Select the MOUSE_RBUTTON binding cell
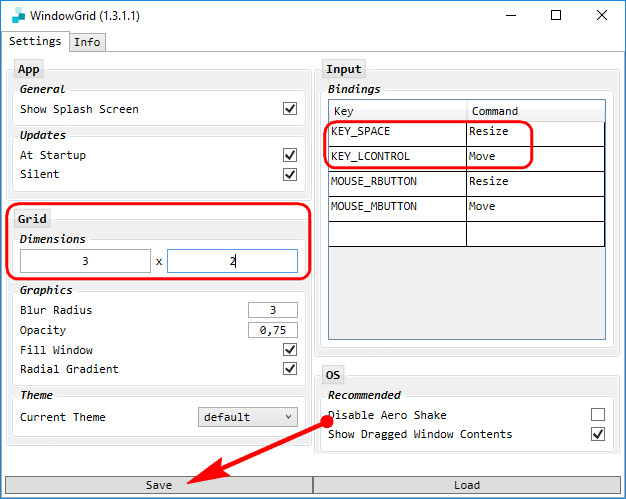Viewport: 626px width, 499px height. (x=397, y=184)
